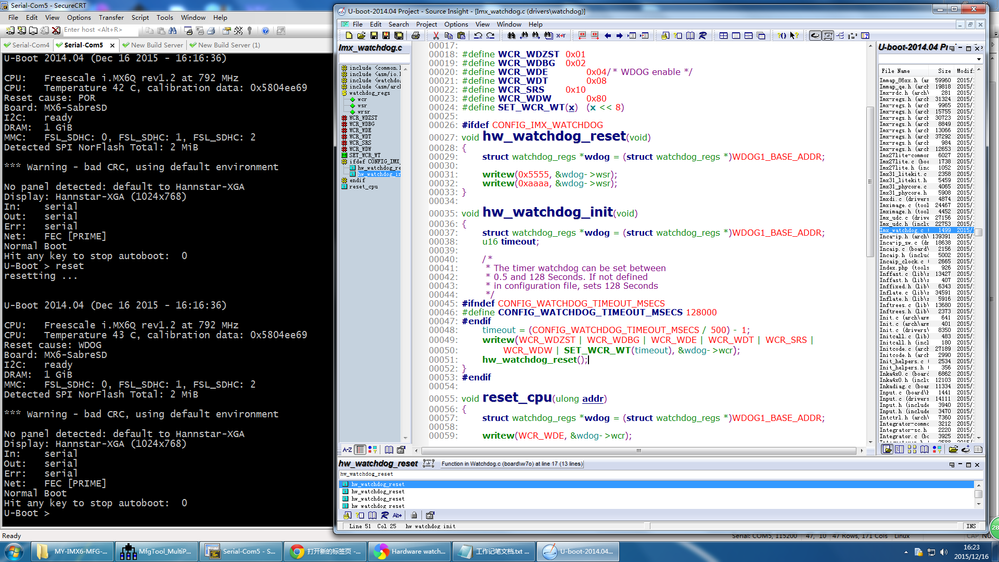Click Go Forward blue arrow in Source Insight
Screen dimensions: 999x562
tap(619, 36)
